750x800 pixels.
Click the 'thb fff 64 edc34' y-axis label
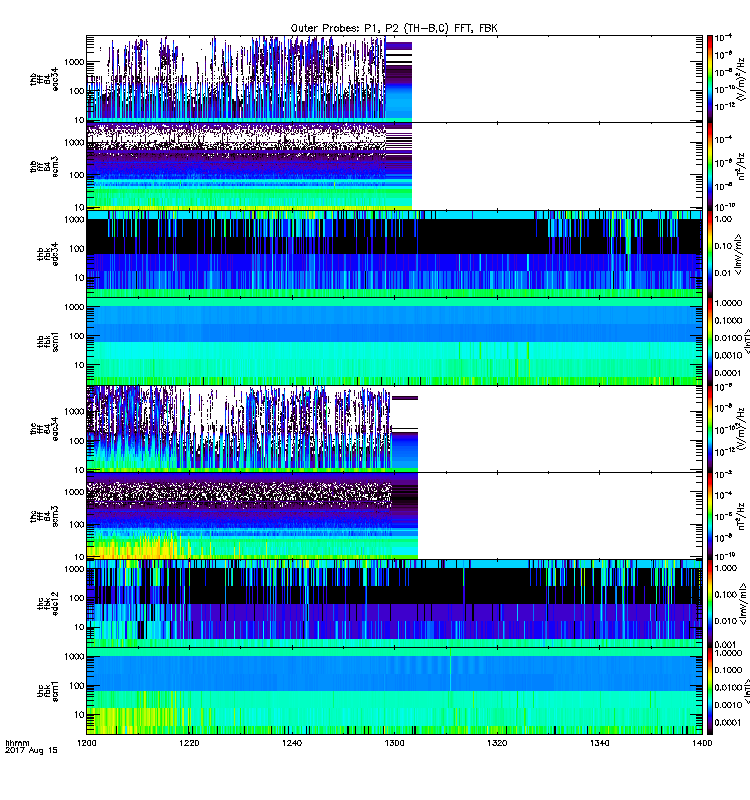click(x=44, y=79)
